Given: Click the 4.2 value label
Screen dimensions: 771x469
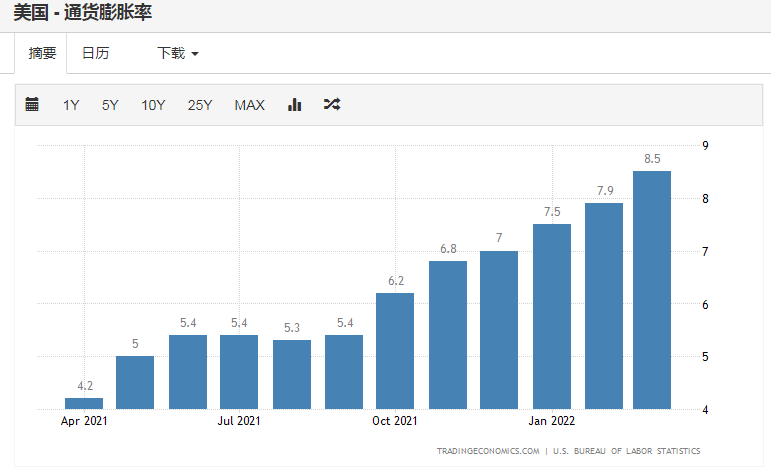Looking at the screenshot, I should click(x=85, y=386).
